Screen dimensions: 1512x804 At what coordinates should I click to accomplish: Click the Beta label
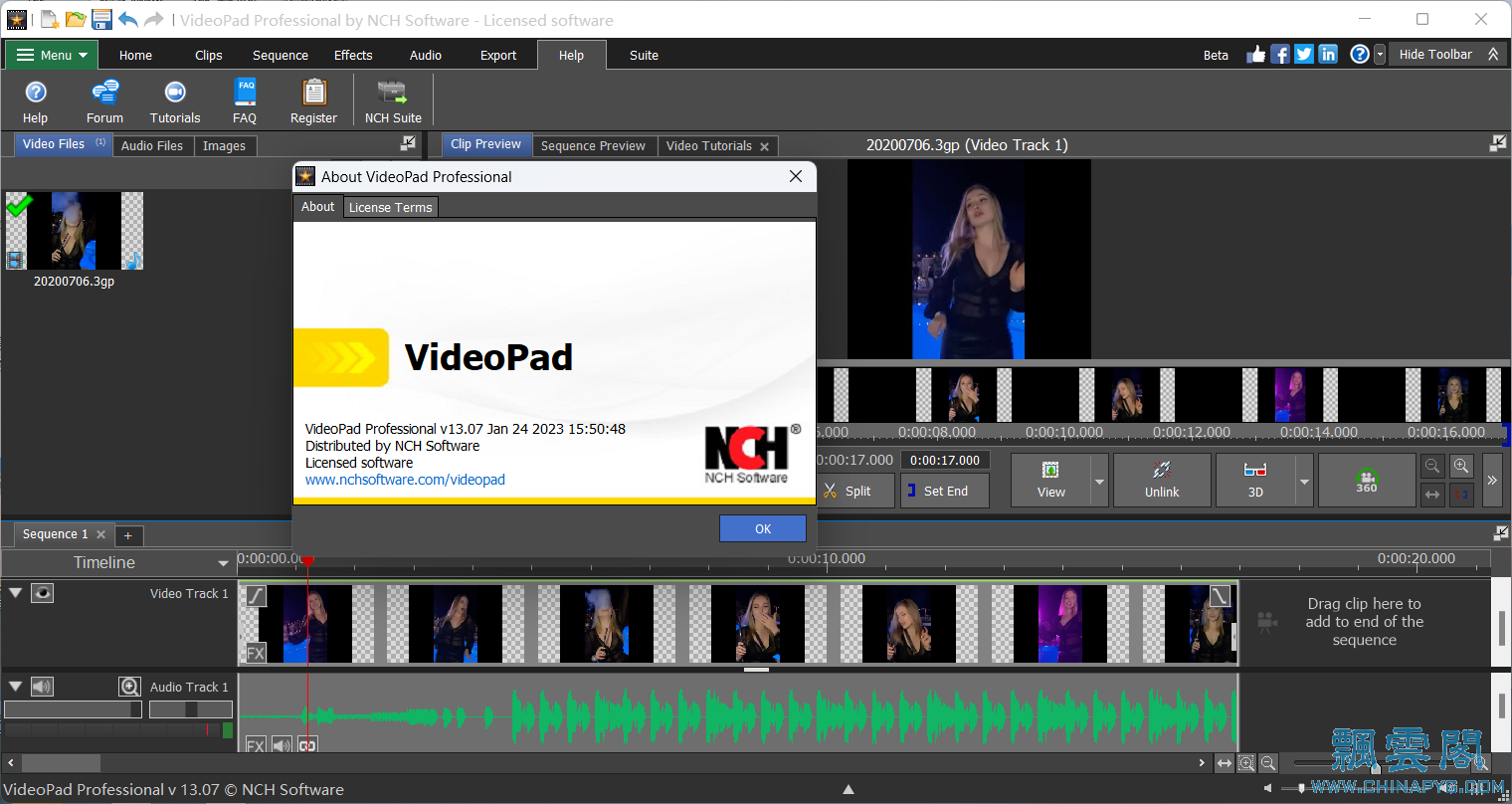point(1216,55)
